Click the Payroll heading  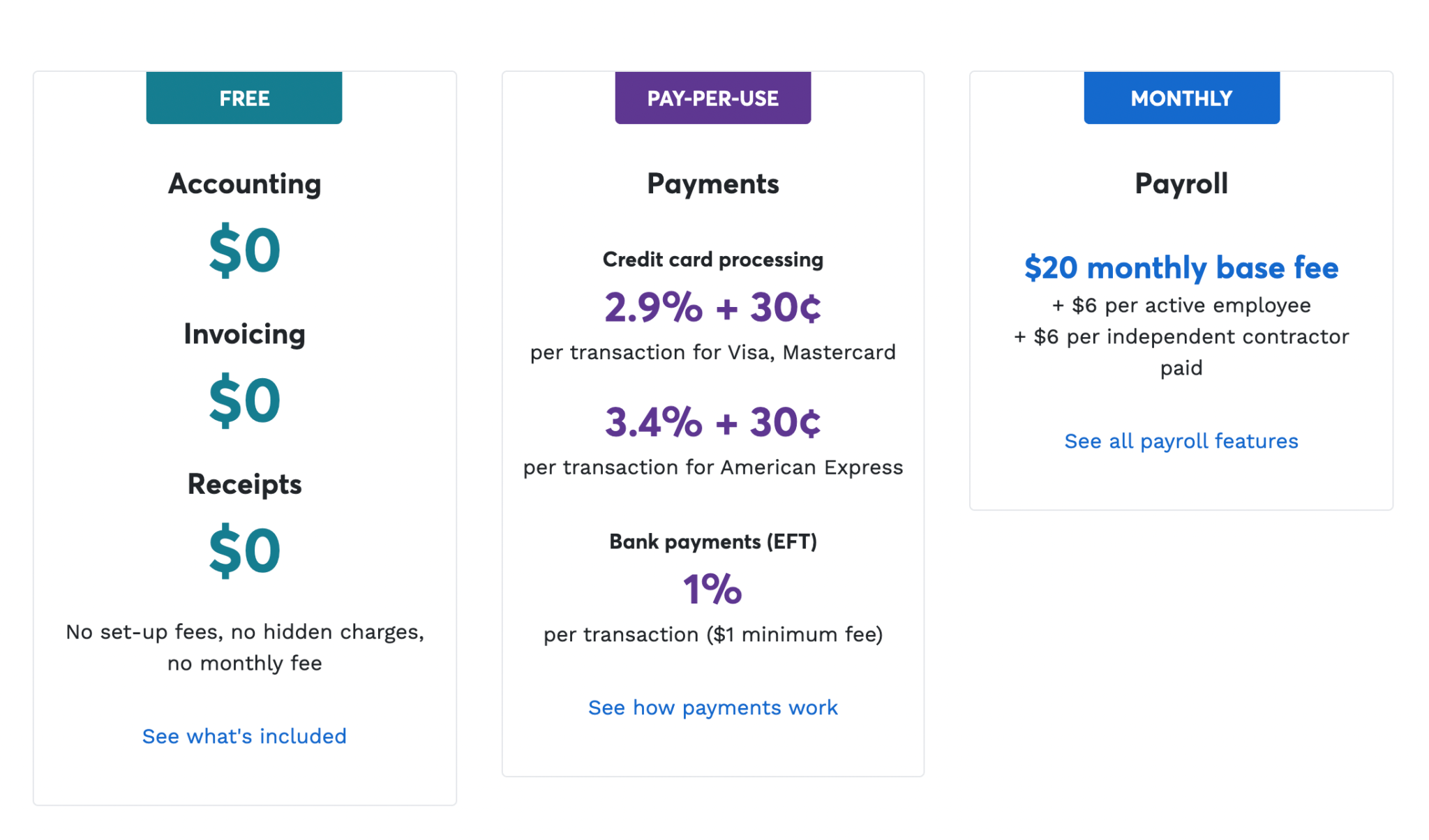(1181, 183)
